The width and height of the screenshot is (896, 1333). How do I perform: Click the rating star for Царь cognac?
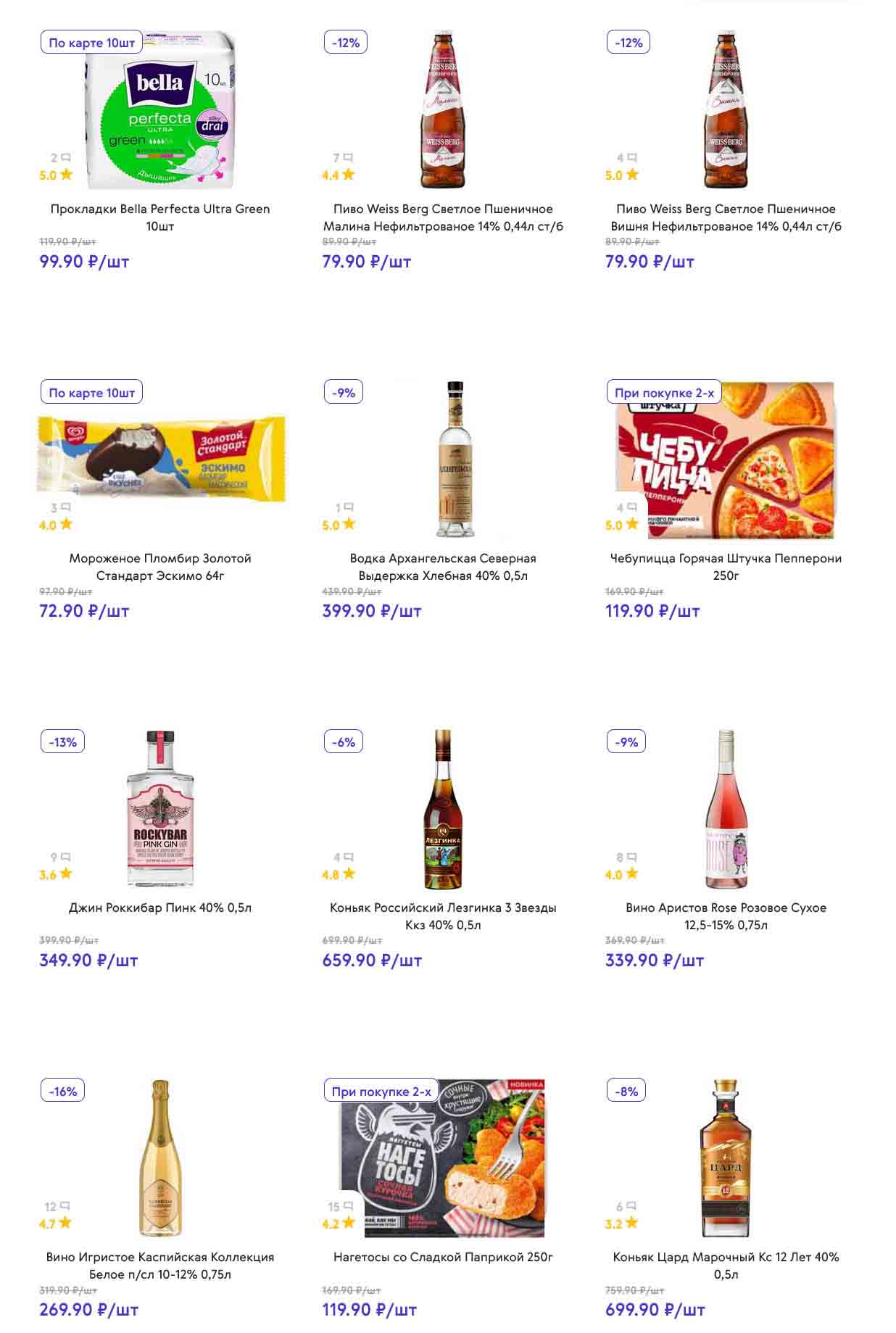(632, 1223)
